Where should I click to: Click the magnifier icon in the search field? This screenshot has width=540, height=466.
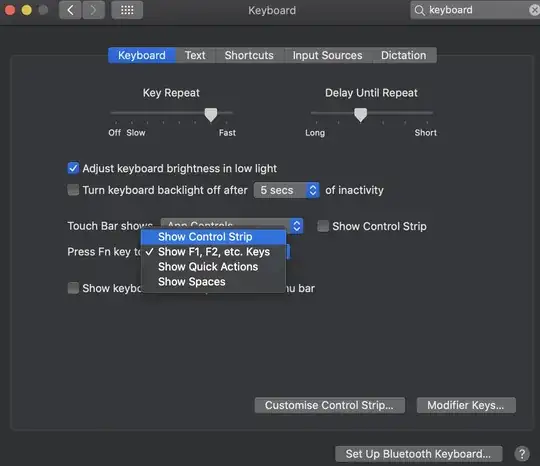(419, 10)
